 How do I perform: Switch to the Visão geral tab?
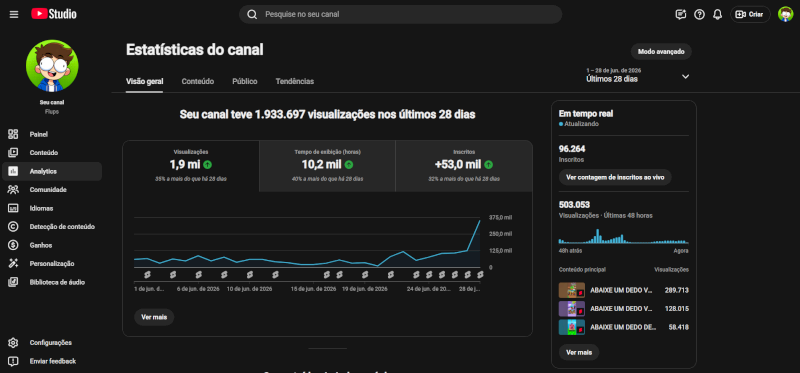(x=144, y=81)
